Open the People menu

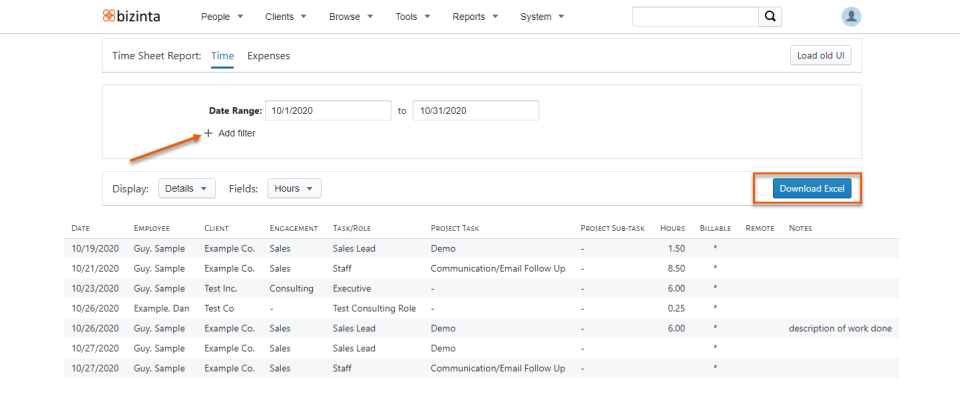point(222,17)
